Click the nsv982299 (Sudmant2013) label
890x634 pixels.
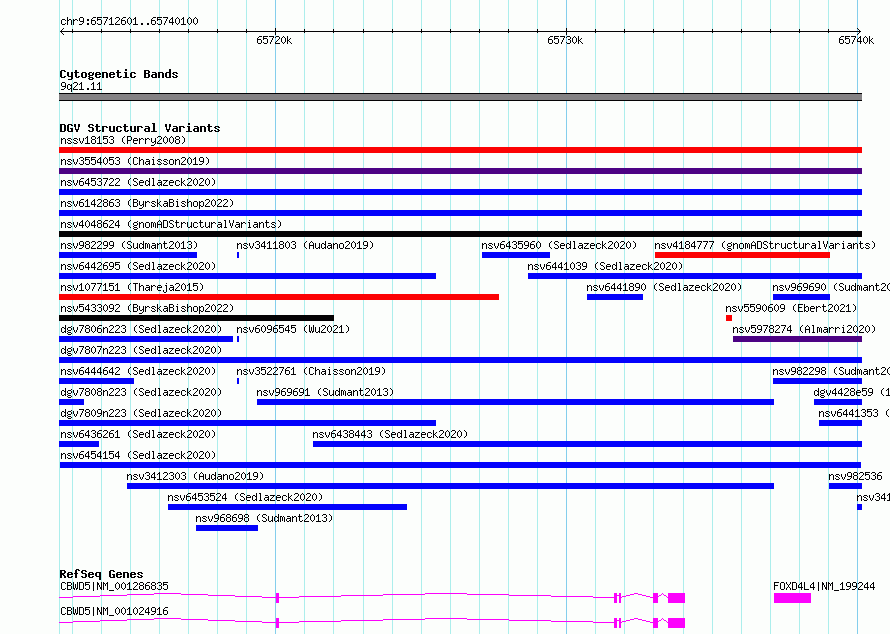click(x=129, y=245)
